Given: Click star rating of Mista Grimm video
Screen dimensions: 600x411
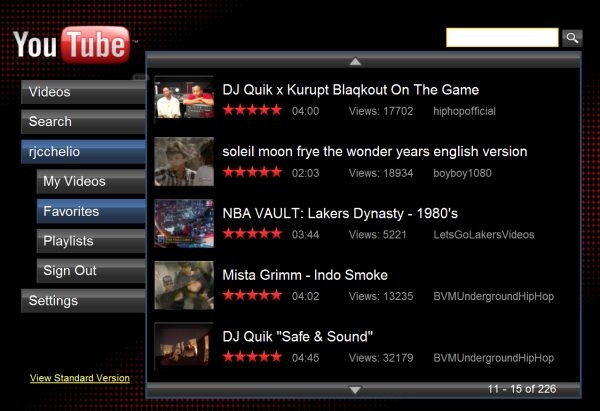Looking at the screenshot, I should pos(252,295).
